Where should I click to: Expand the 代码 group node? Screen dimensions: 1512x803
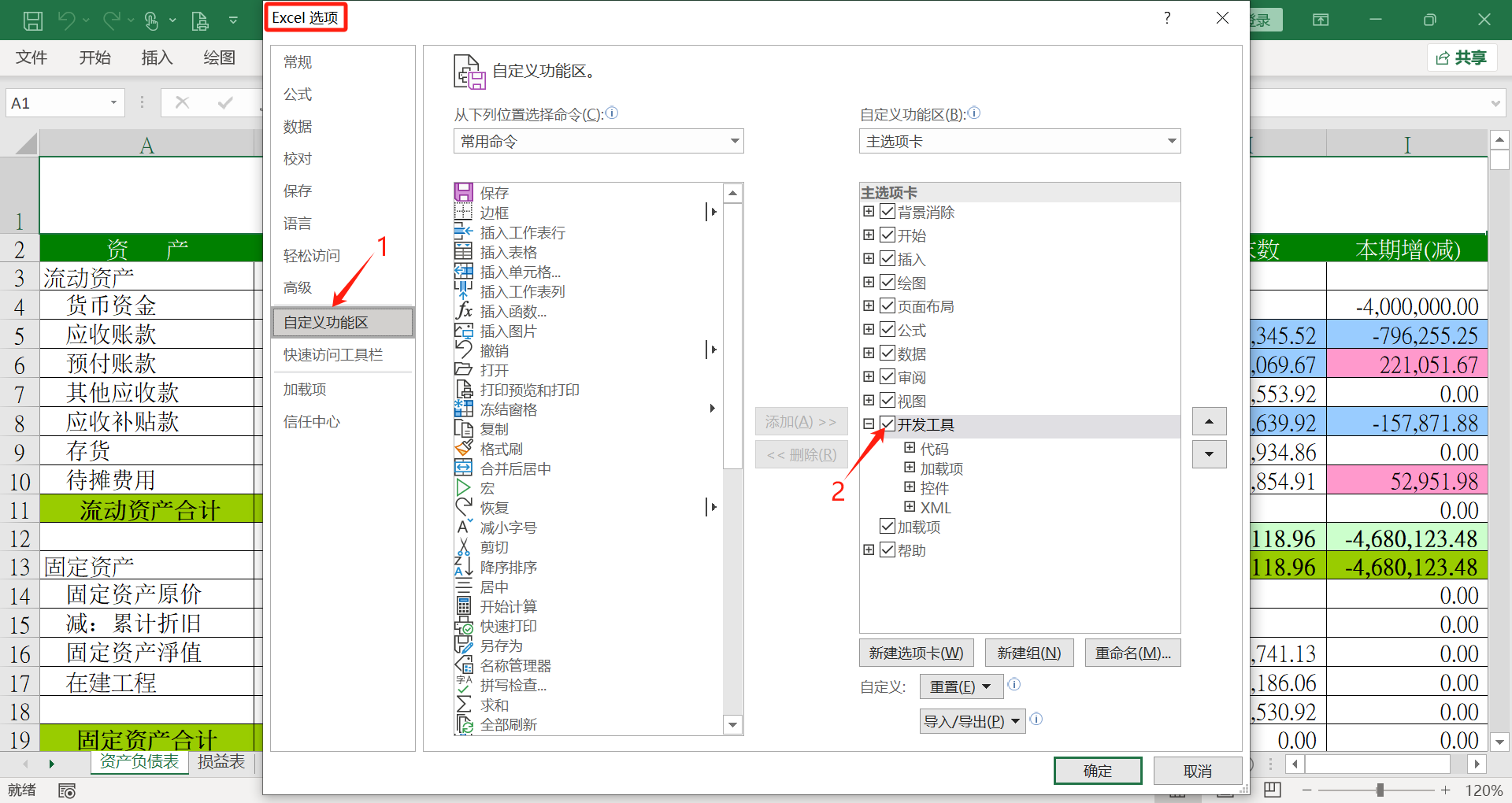(x=910, y=447)
